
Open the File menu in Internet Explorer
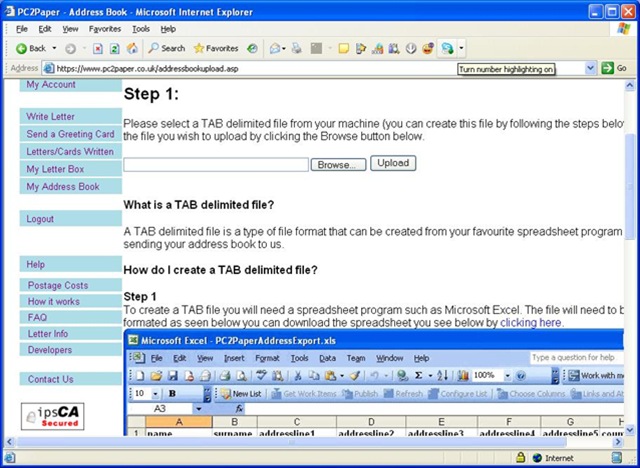pyautogui.click(x=22, y=29)
